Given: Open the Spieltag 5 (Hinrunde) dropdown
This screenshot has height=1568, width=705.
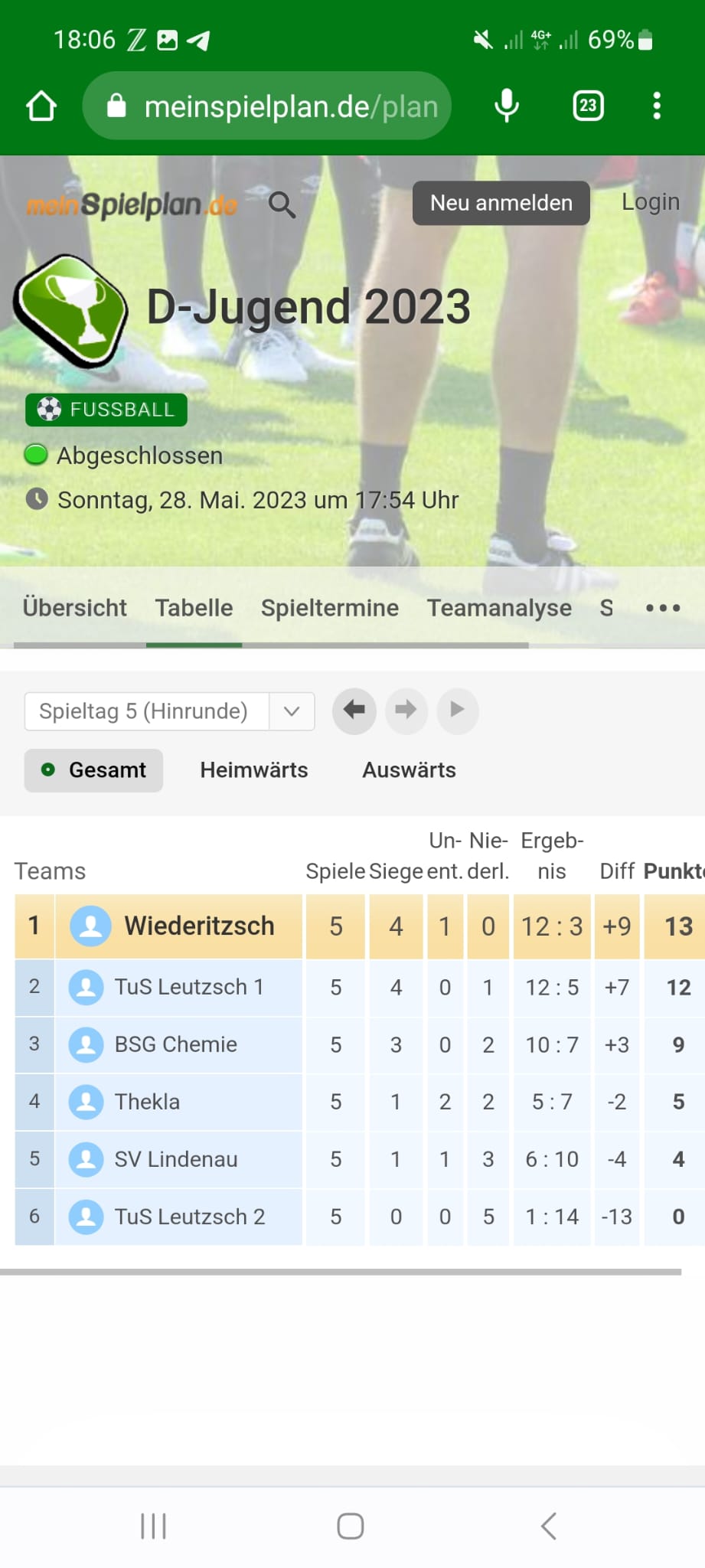Looking at the screenshot, I should pos(170,711).
